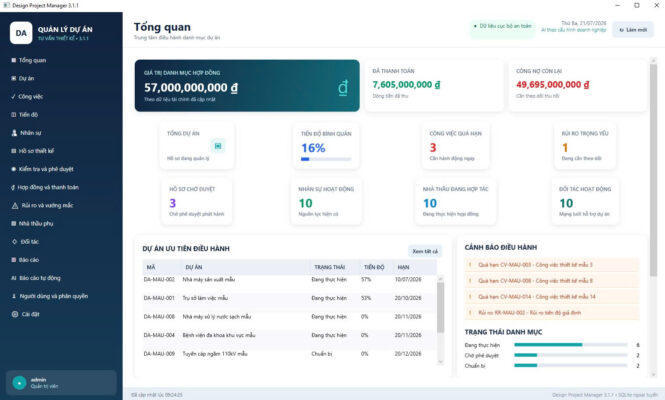Click the main dashboard vertical scrollbar

point(653,217)
